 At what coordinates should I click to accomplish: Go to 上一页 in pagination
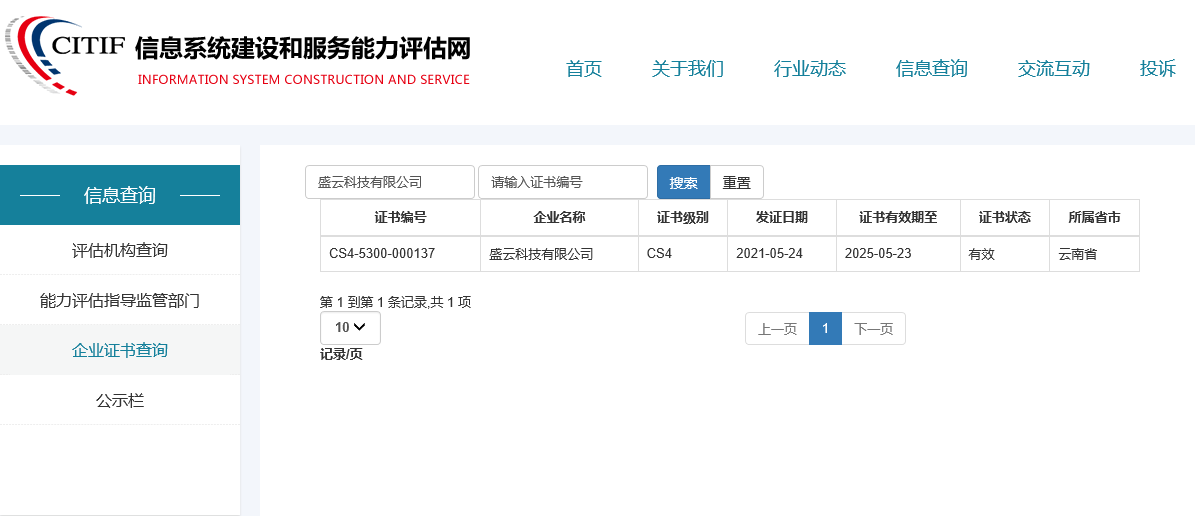777,329
